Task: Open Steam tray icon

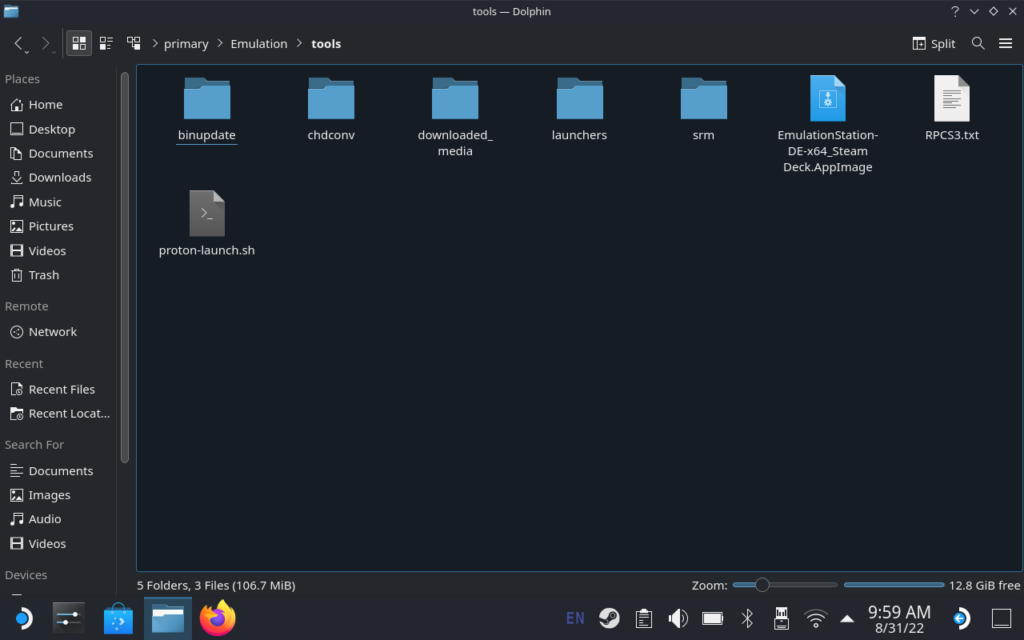Action: [x=609, y=618]
